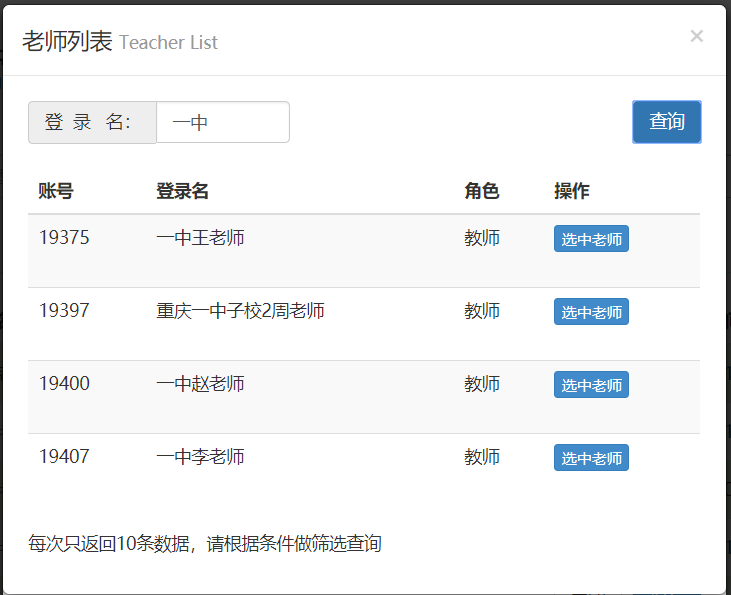Click the login name 重庆一中子校2周老师
731x595 pixels.
click(x=241, y=311)
